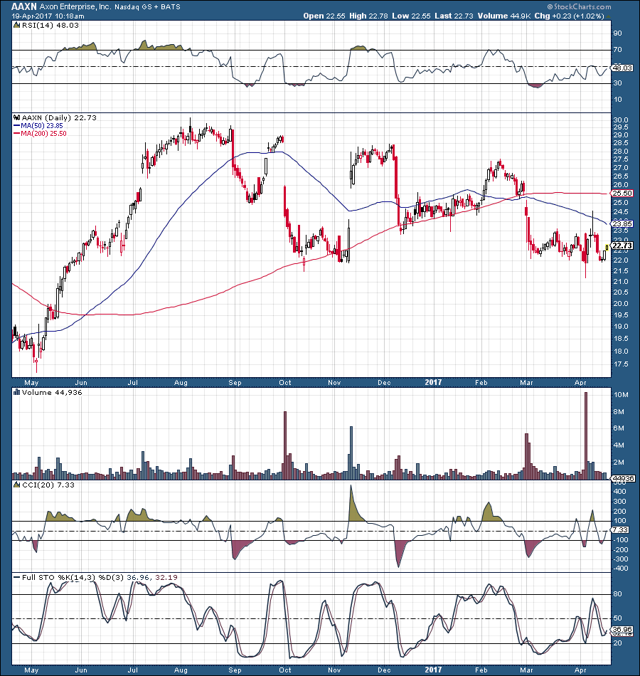Screen dimensions: 640x676
Task: Click the Axon Enterprise, Inc. company name
Action: pyautogui.click(x=75, y=7)
